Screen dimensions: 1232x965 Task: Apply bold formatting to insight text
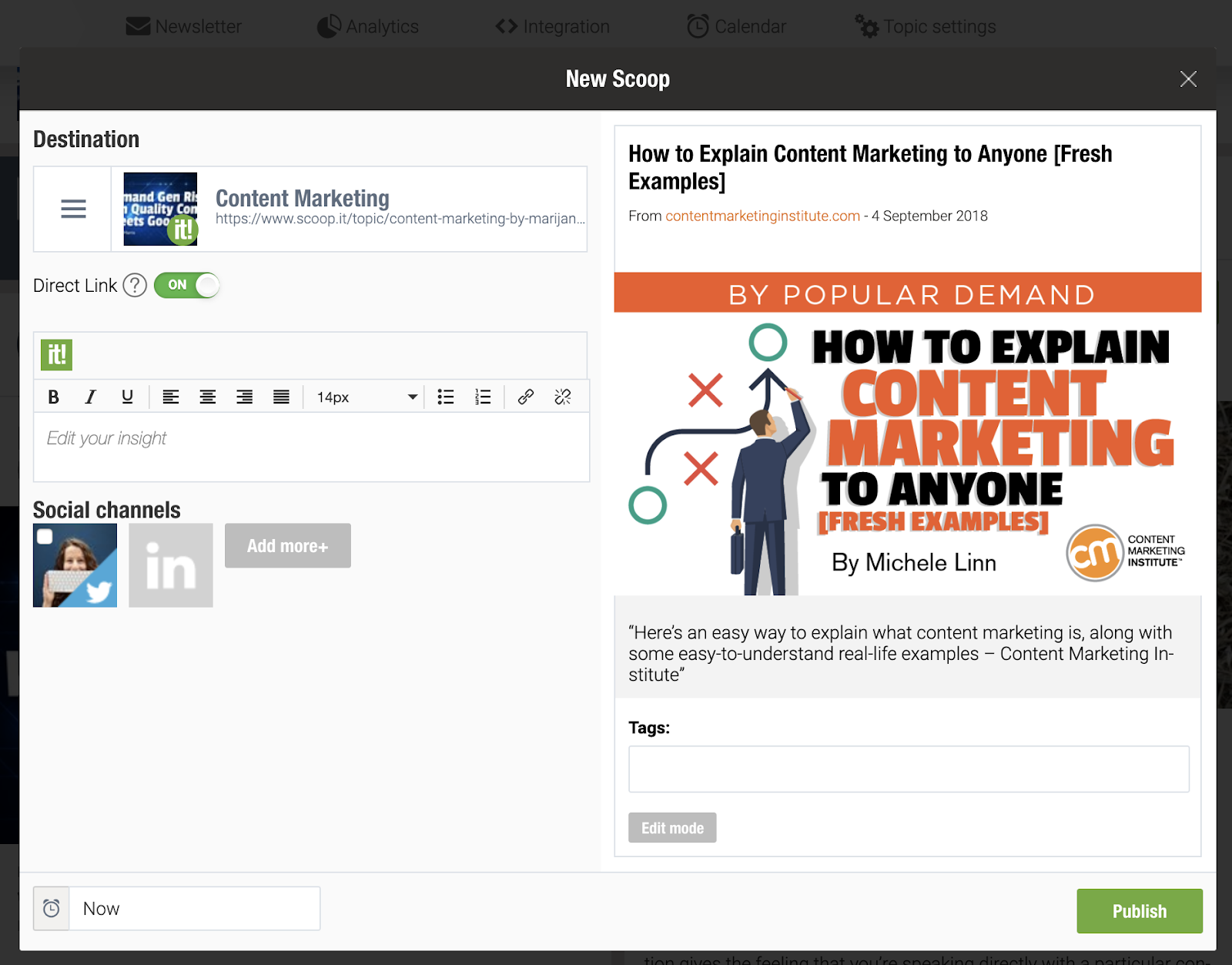tap(53, 397)
